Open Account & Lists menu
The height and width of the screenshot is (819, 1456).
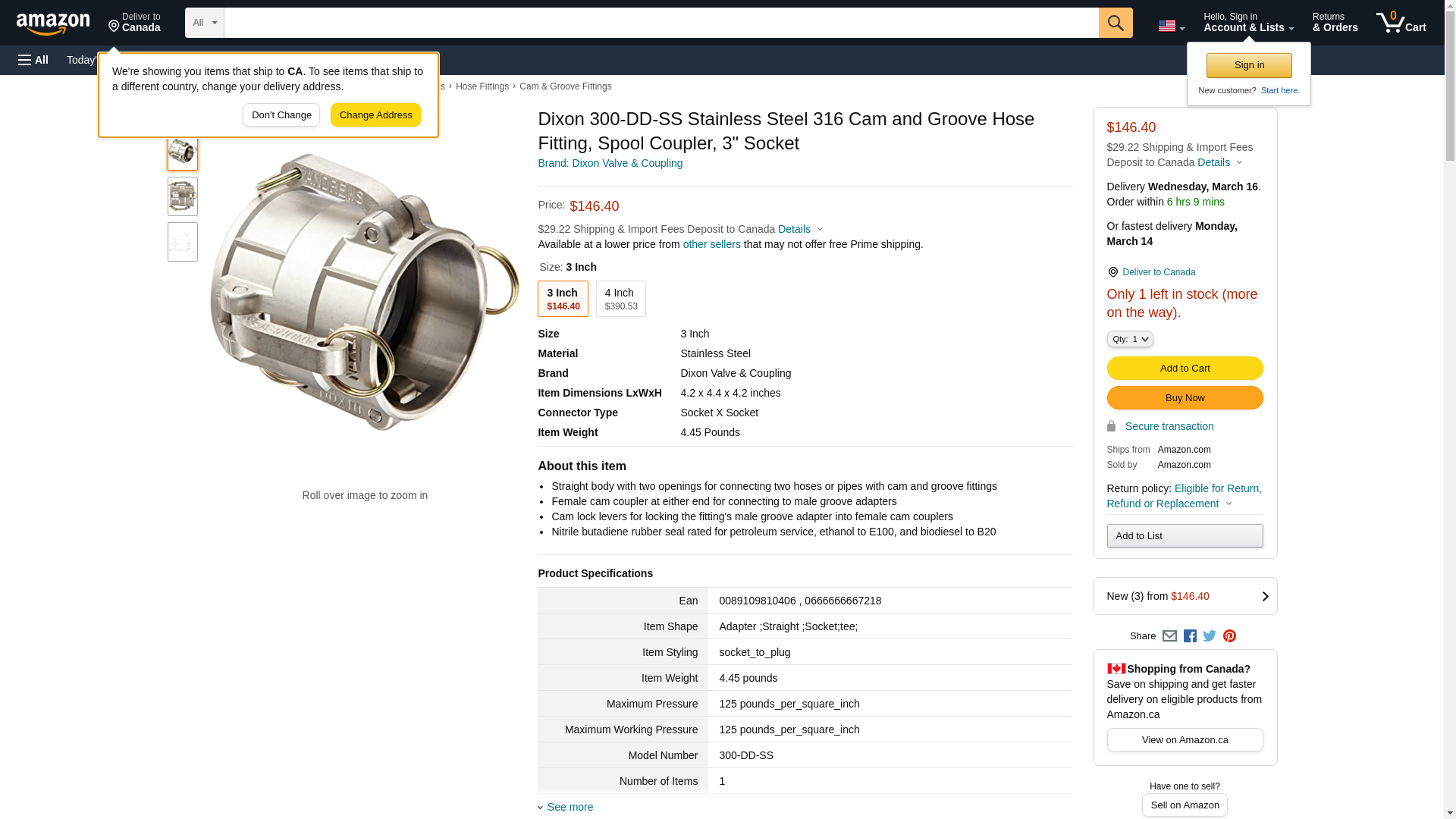tap(1248, 23)
